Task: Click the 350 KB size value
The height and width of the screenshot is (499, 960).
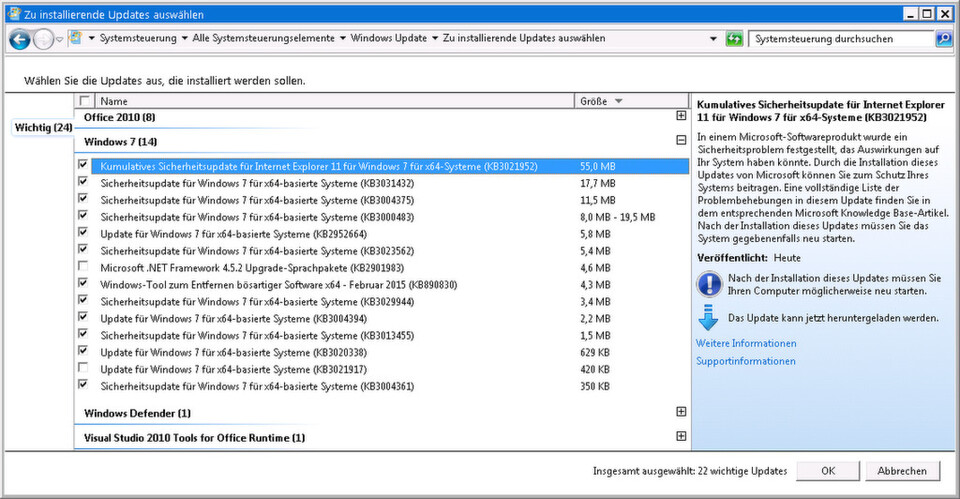Action: pyautogui.click(x=594, y=386)
